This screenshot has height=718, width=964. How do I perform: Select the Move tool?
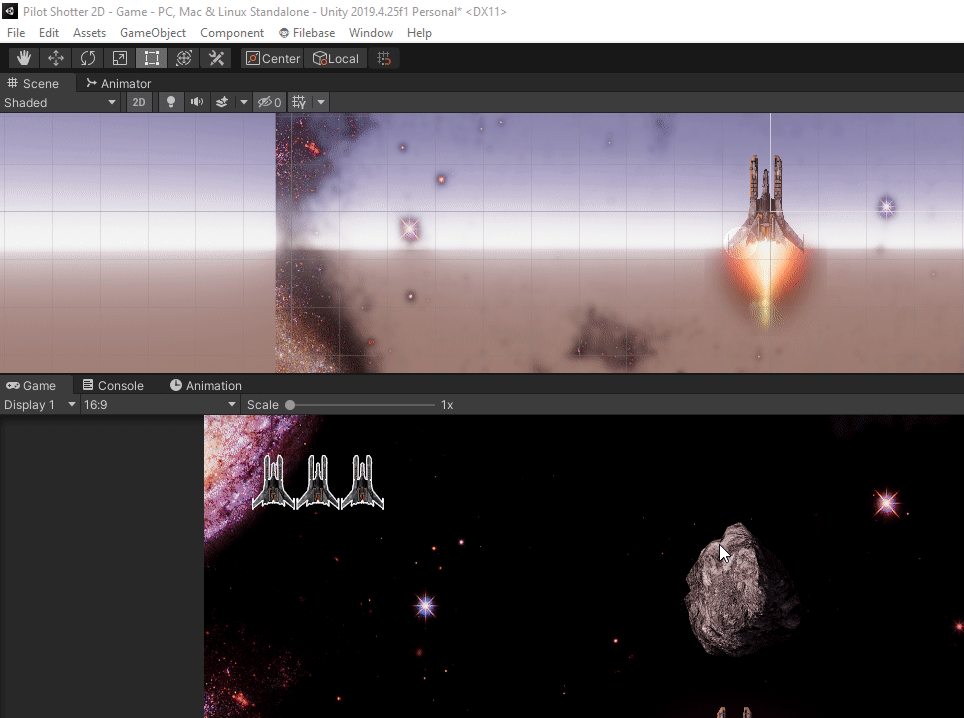point(56,58)
